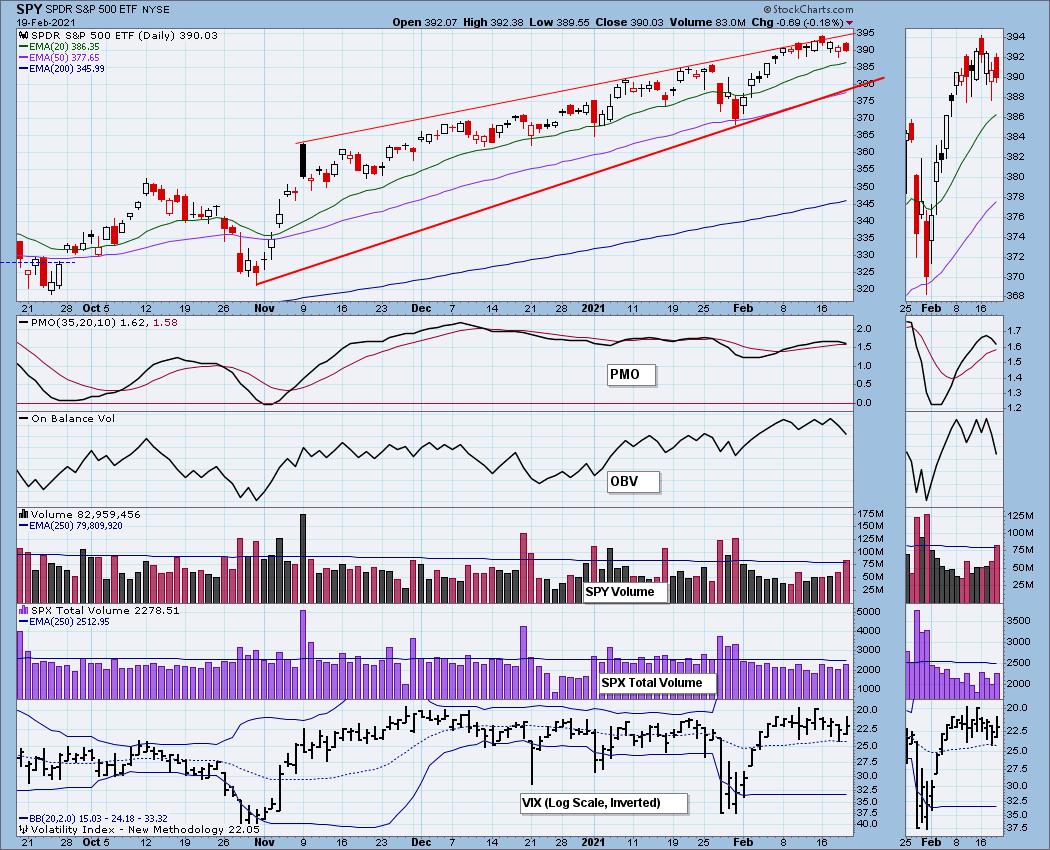Click the red down-arrow change indicator

[850, 23]
